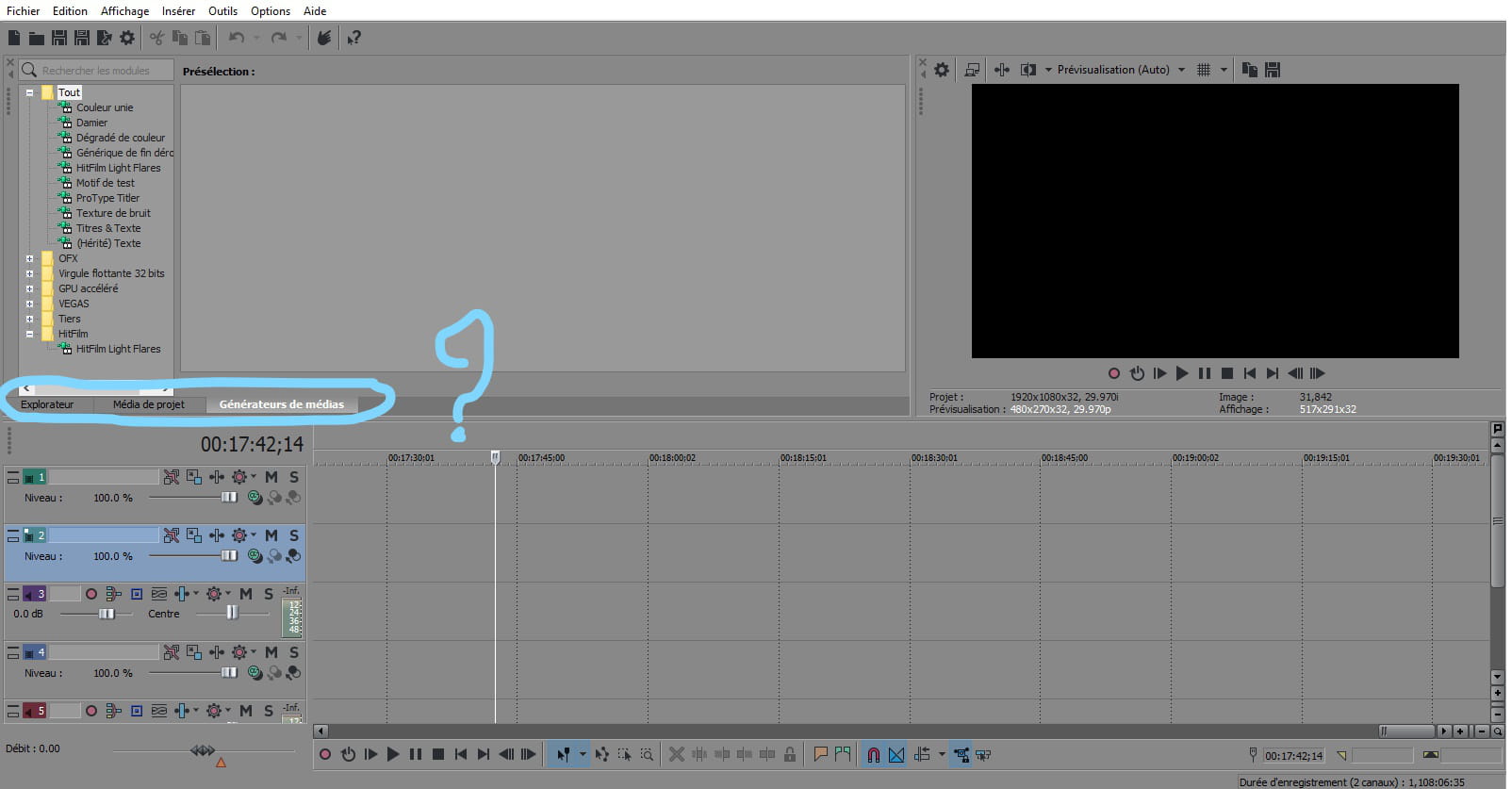This screenshot has width=1512, height=789.
Task: Open Prévisualisation (Auto) quality dropdown
Action: pos(1181,70)
